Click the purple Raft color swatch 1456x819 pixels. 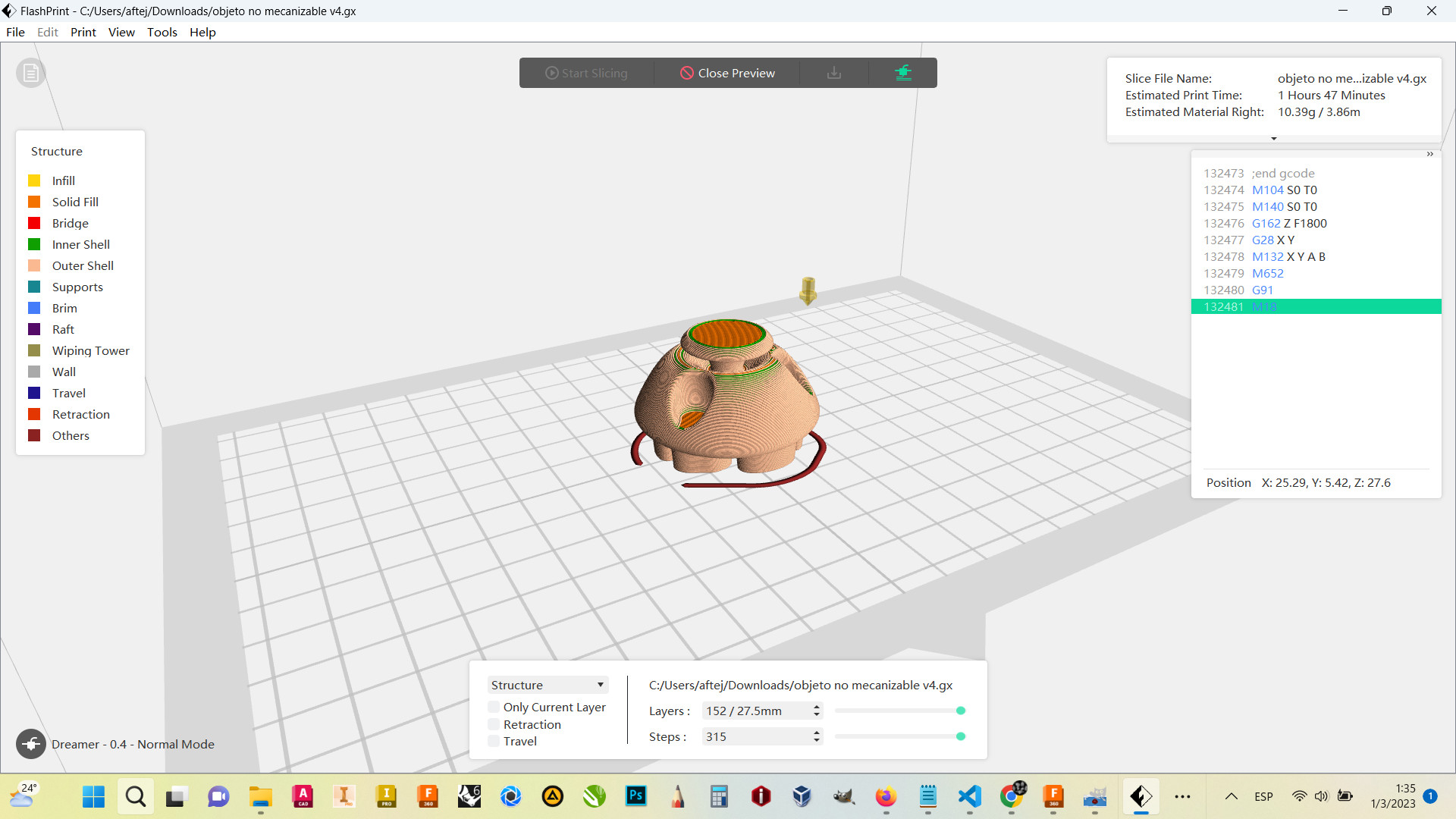pyautogui.click(x=34, y=329)
